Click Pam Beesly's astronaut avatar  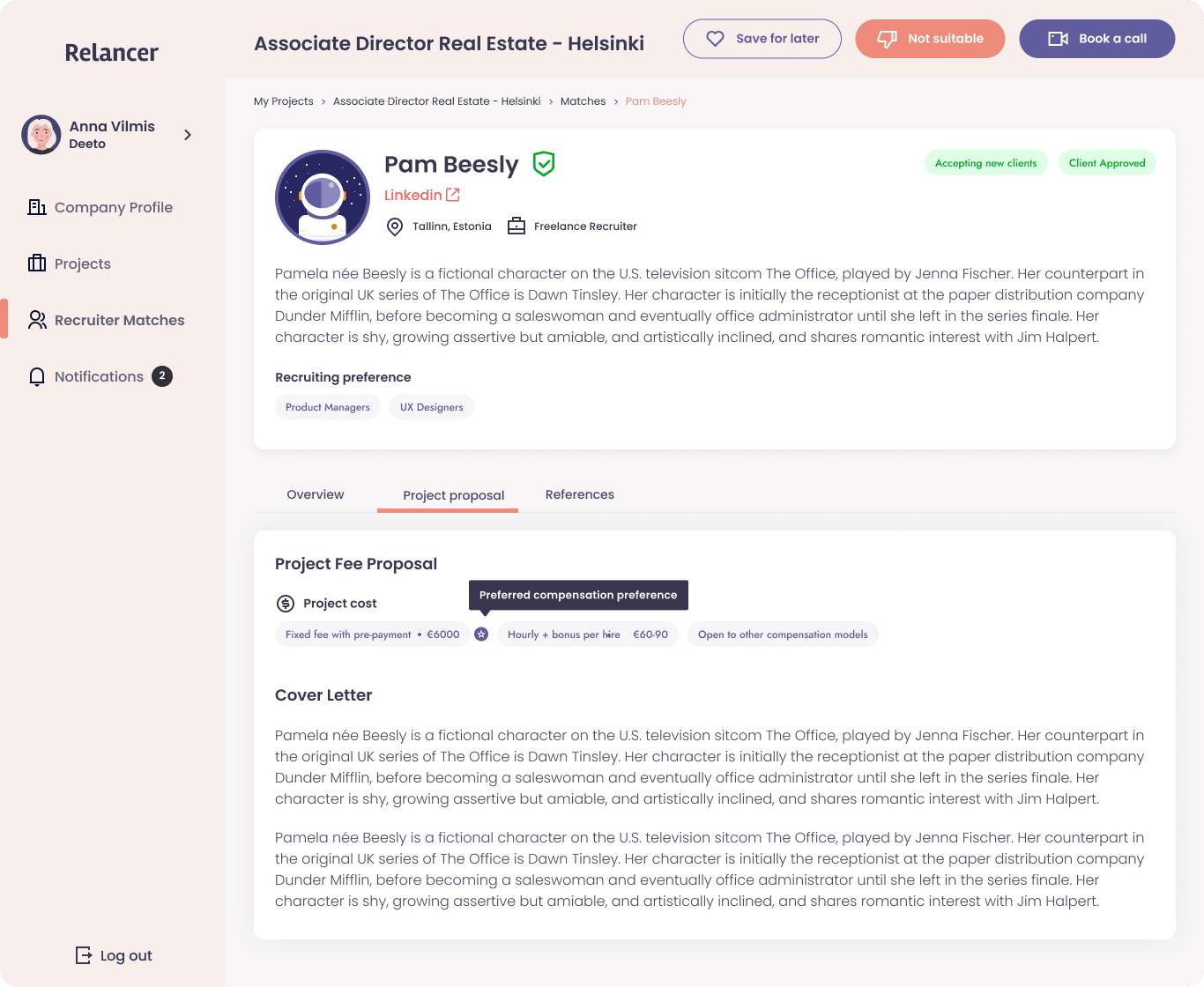click(323, 197)
